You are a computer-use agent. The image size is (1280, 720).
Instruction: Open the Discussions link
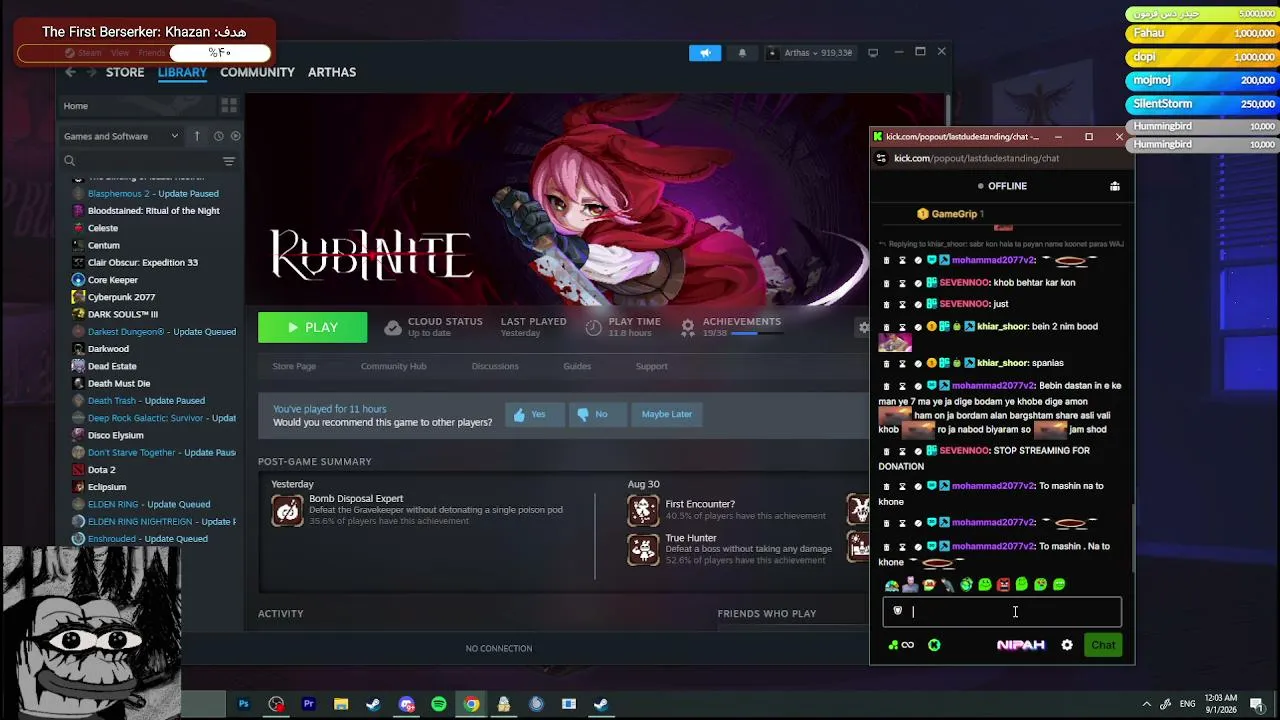coord(495,366)
